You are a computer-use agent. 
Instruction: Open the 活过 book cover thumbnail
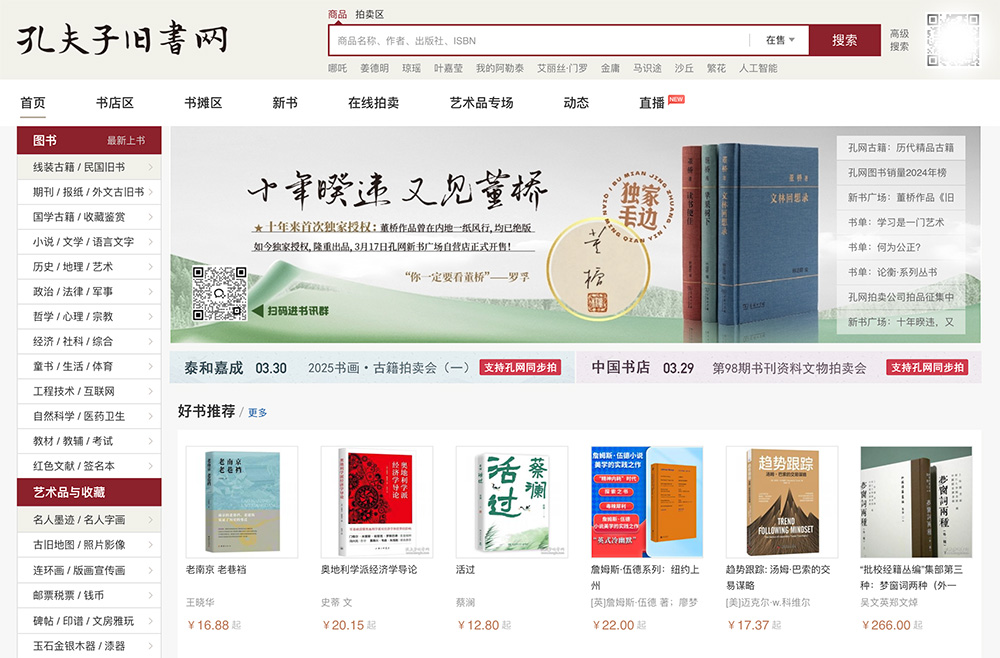(x=511, y=502)
